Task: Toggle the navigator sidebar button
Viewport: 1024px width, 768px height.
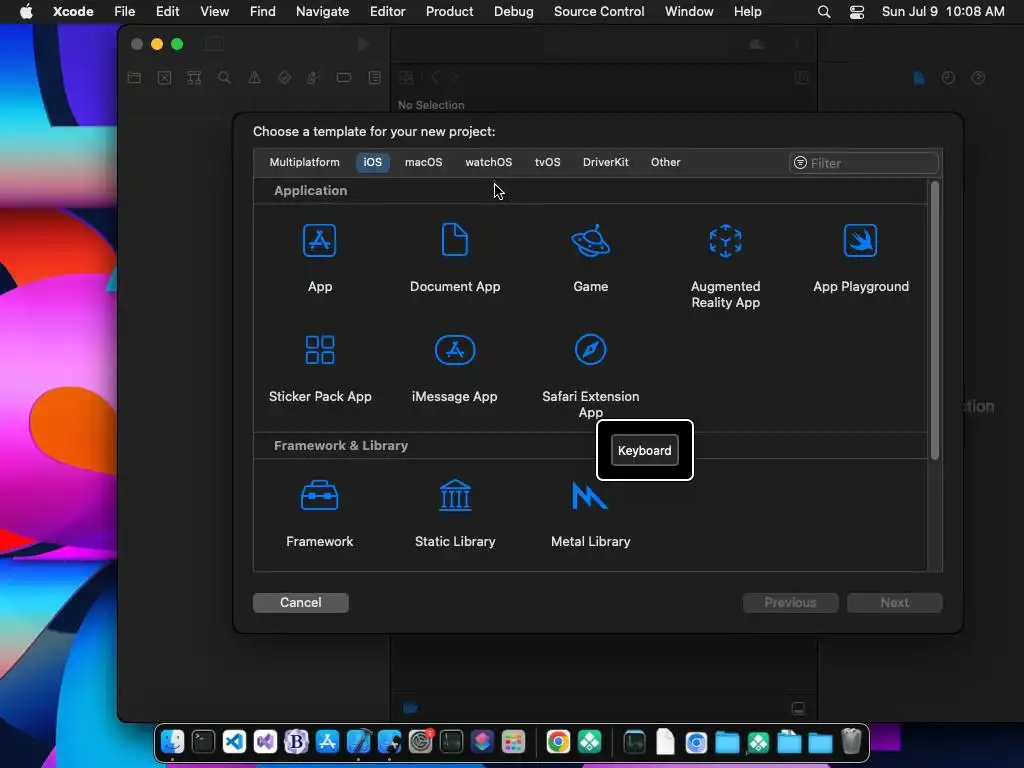Action: pos(214,44)
